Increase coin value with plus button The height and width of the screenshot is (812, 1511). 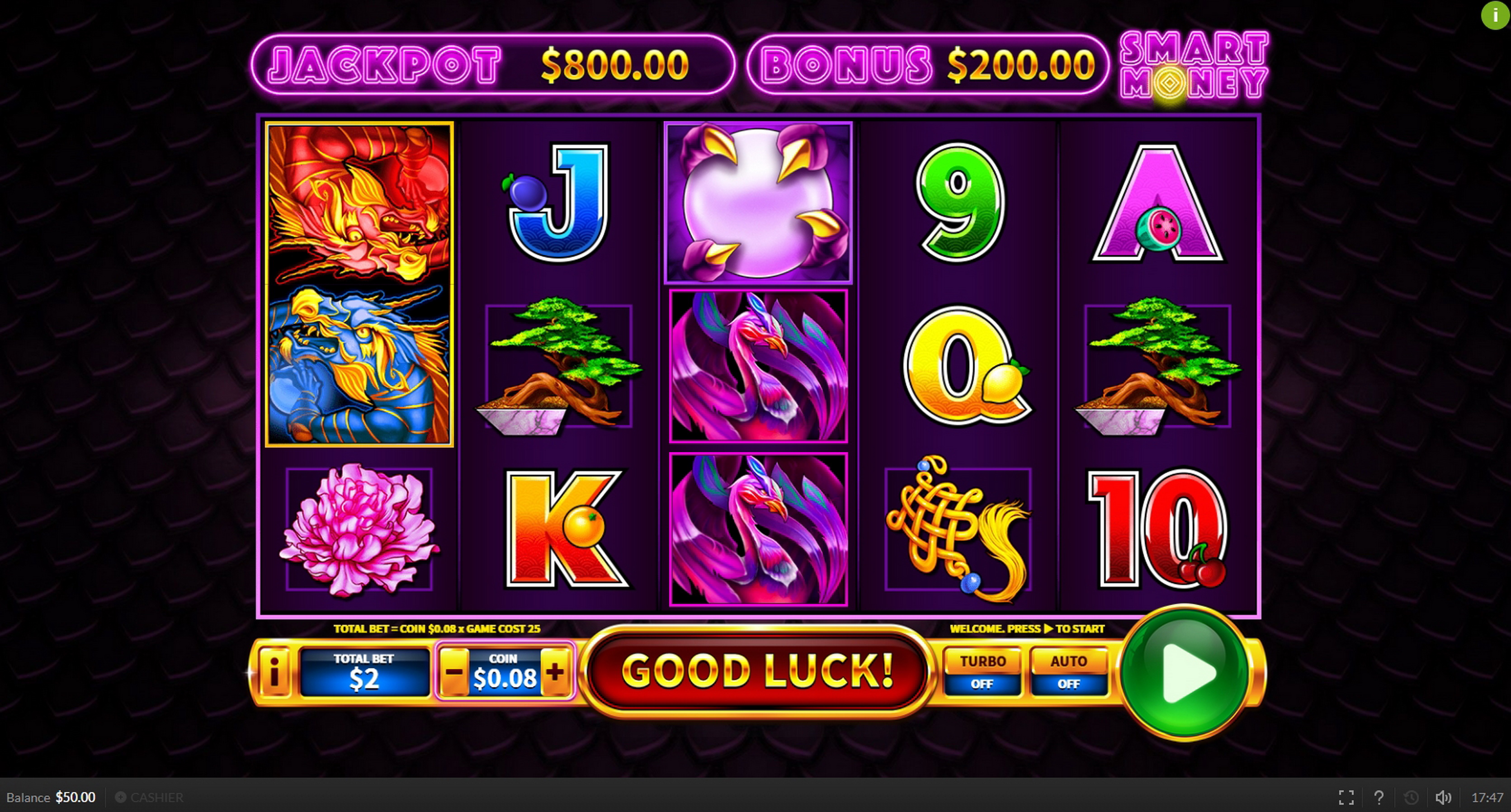coord(555,672)
